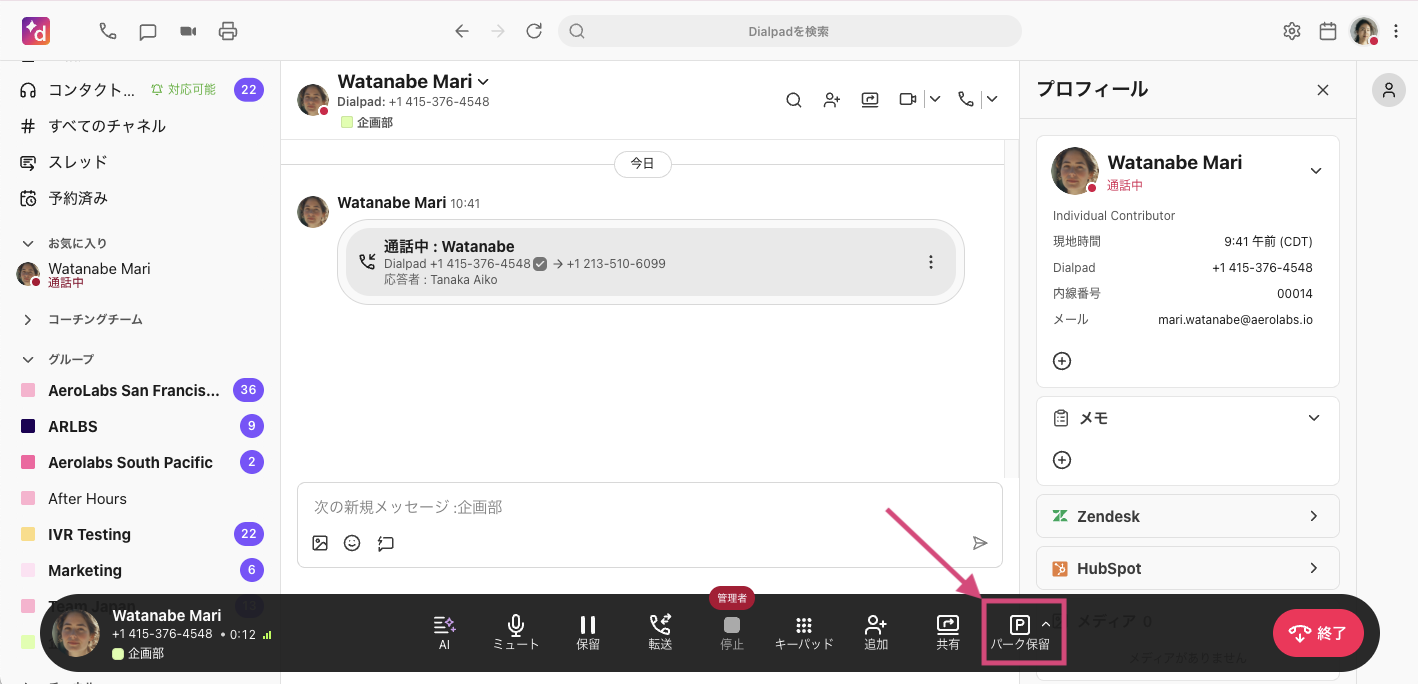Insert emoji in message composer
The image size is (1418, 684).
352,543
